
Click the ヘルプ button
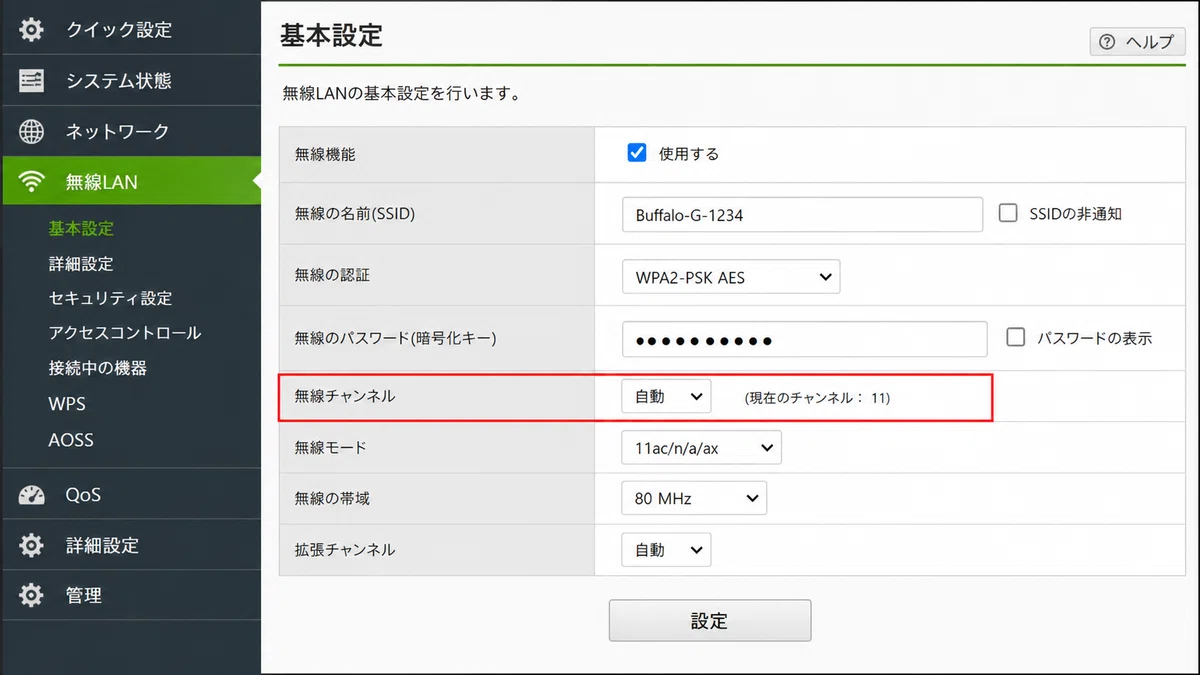pos(1137,42)
